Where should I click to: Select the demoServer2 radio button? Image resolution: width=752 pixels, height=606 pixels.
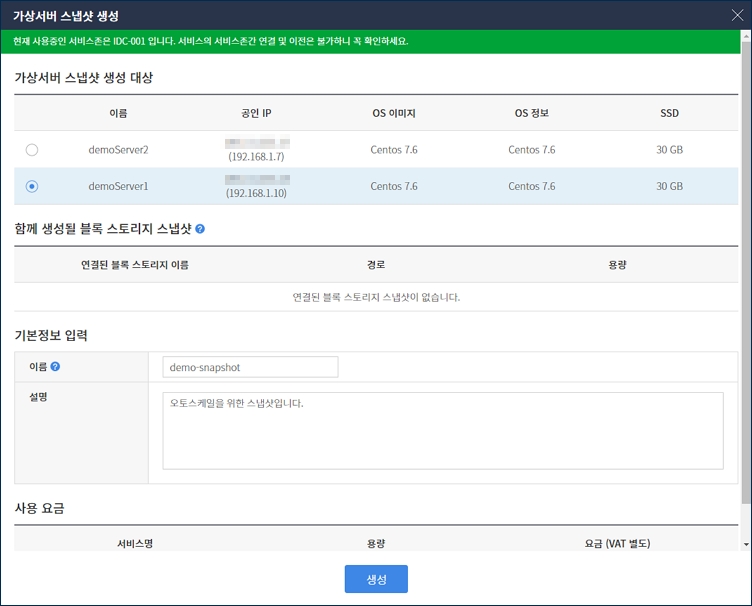coord(32,150)
